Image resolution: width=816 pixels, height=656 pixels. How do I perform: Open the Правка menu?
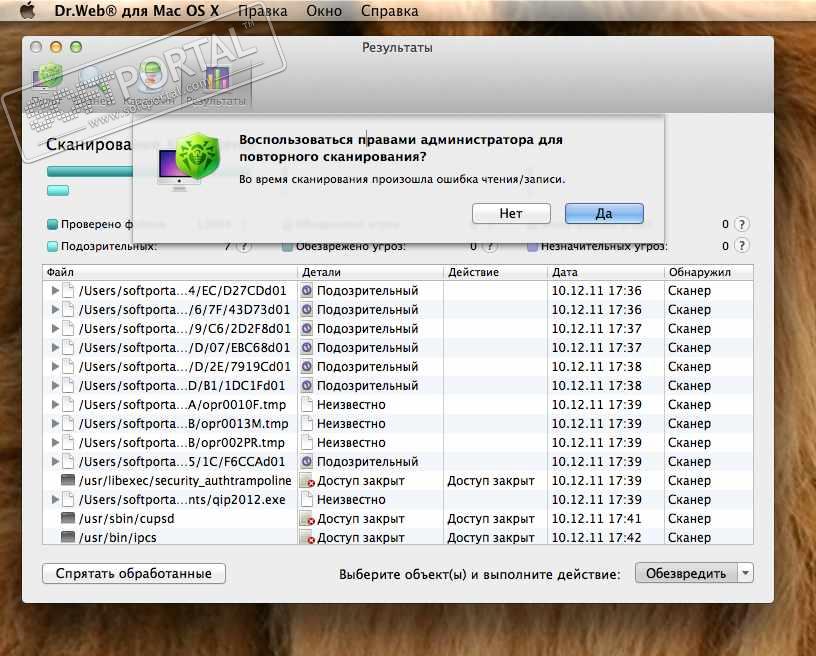(263, 10)
